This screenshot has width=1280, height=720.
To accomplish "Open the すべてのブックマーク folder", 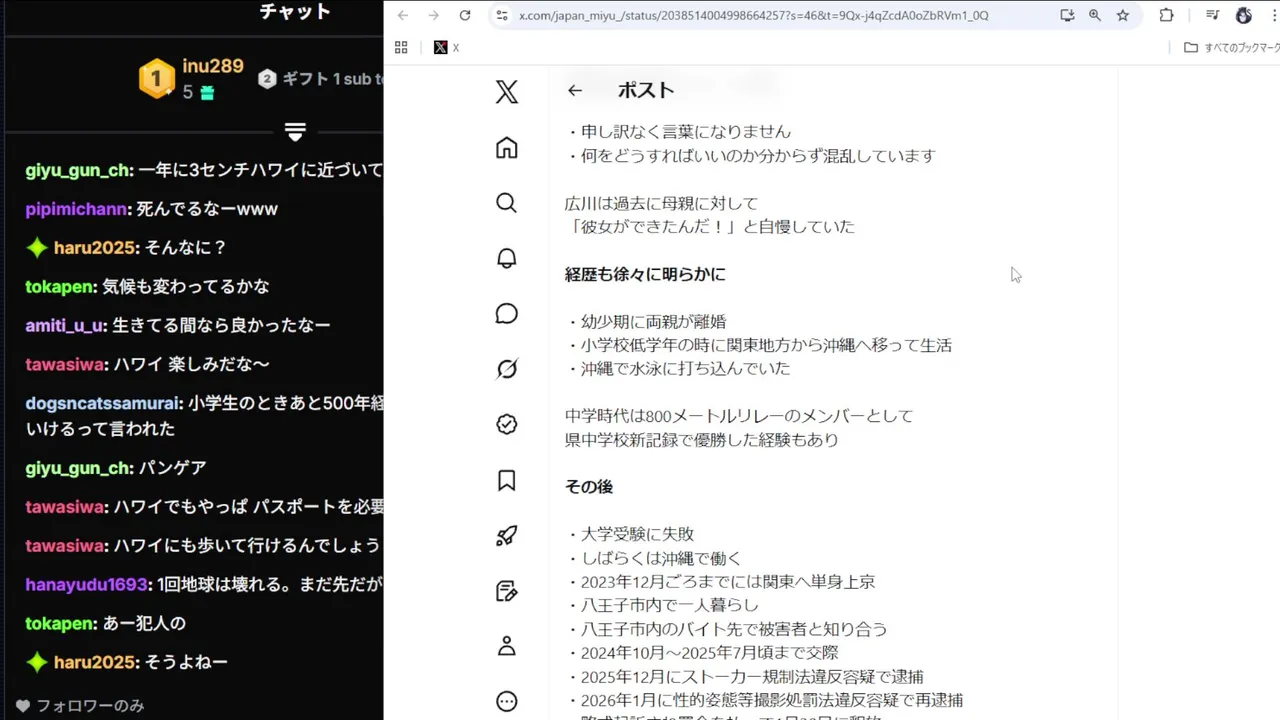I will click(1231, 47).
